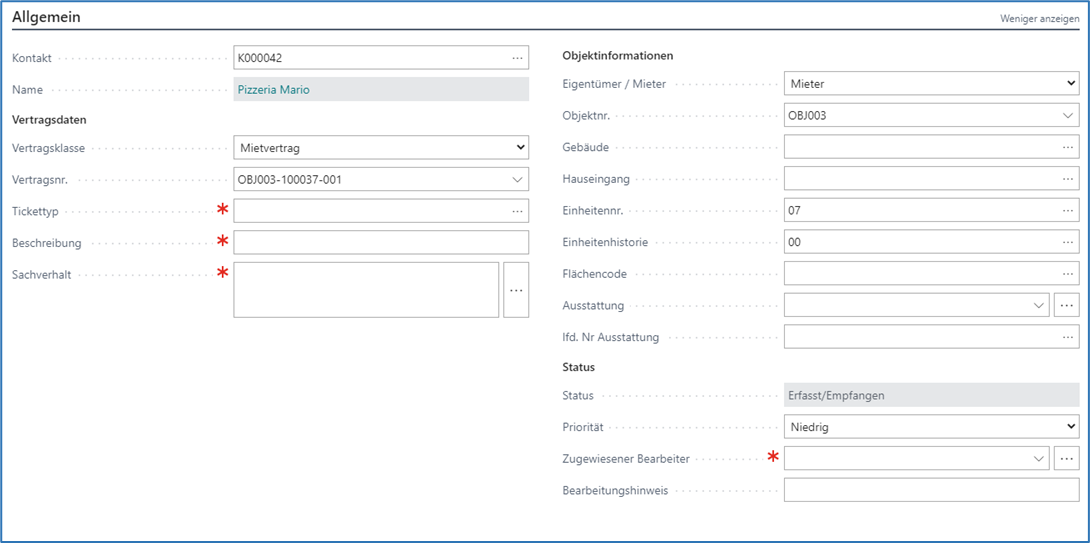Expand the Eigentümer / Mieter dropdown
The height and width of the screenshot is (543, 1090).
coord(1070,84)
